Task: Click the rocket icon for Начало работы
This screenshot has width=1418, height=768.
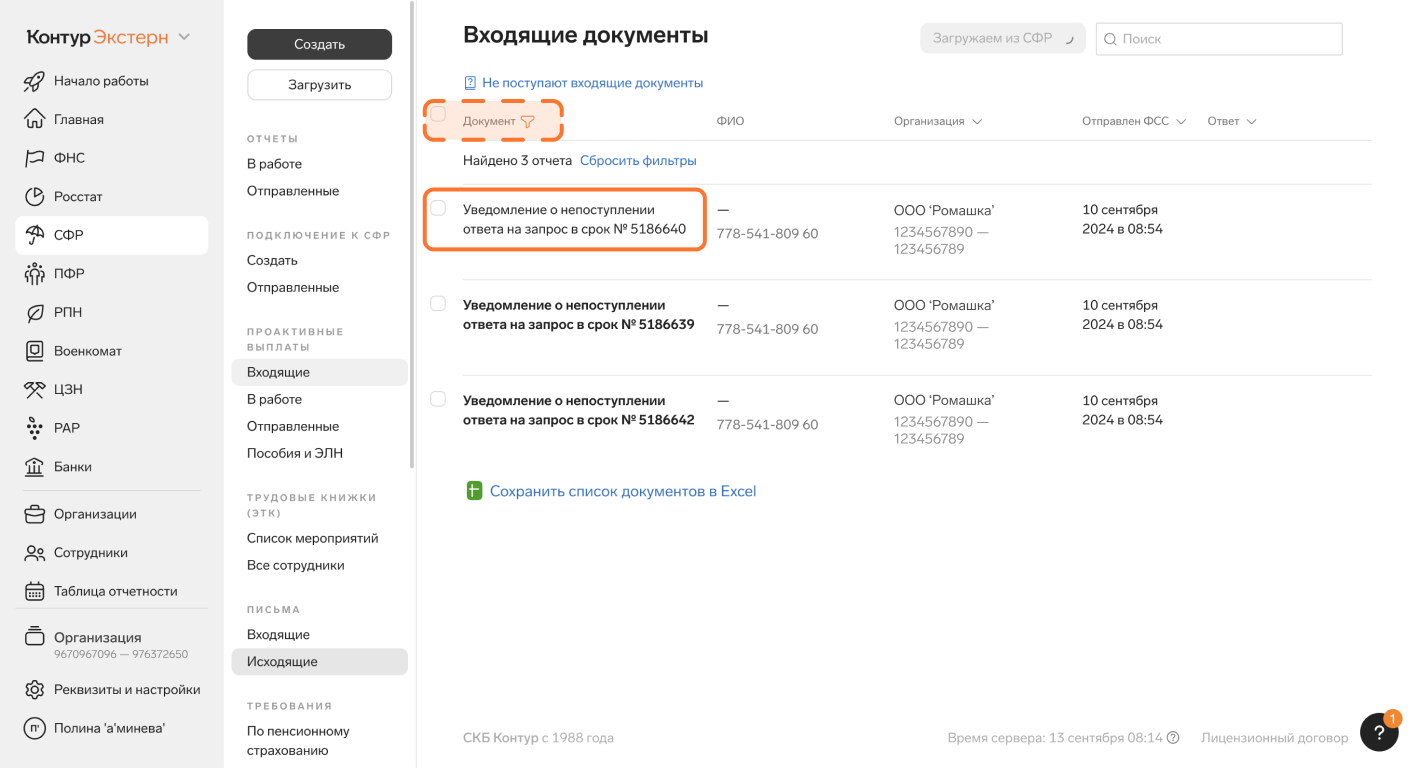Action: (35, 81)
